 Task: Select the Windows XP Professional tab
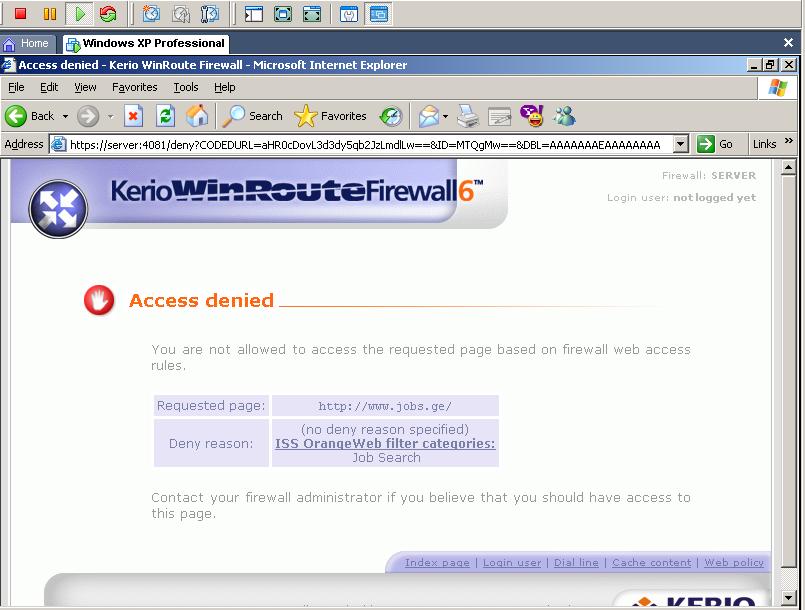click(146, 44)
